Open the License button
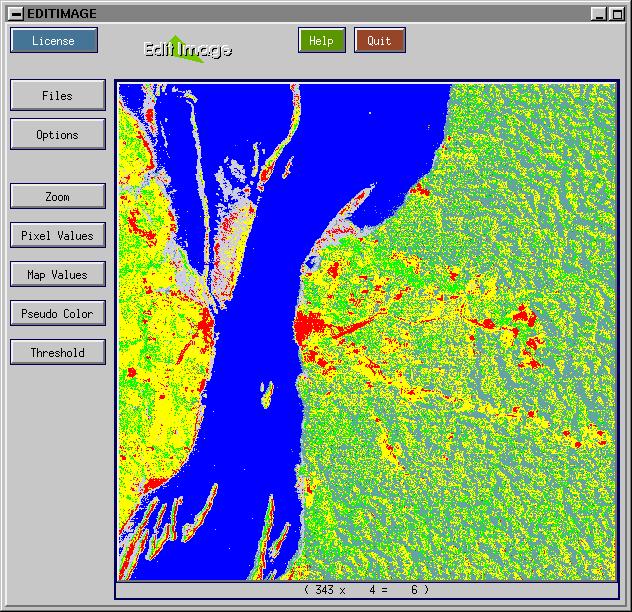Image resolution: width=632 pixels, height=612 pixels. point(54,40)
